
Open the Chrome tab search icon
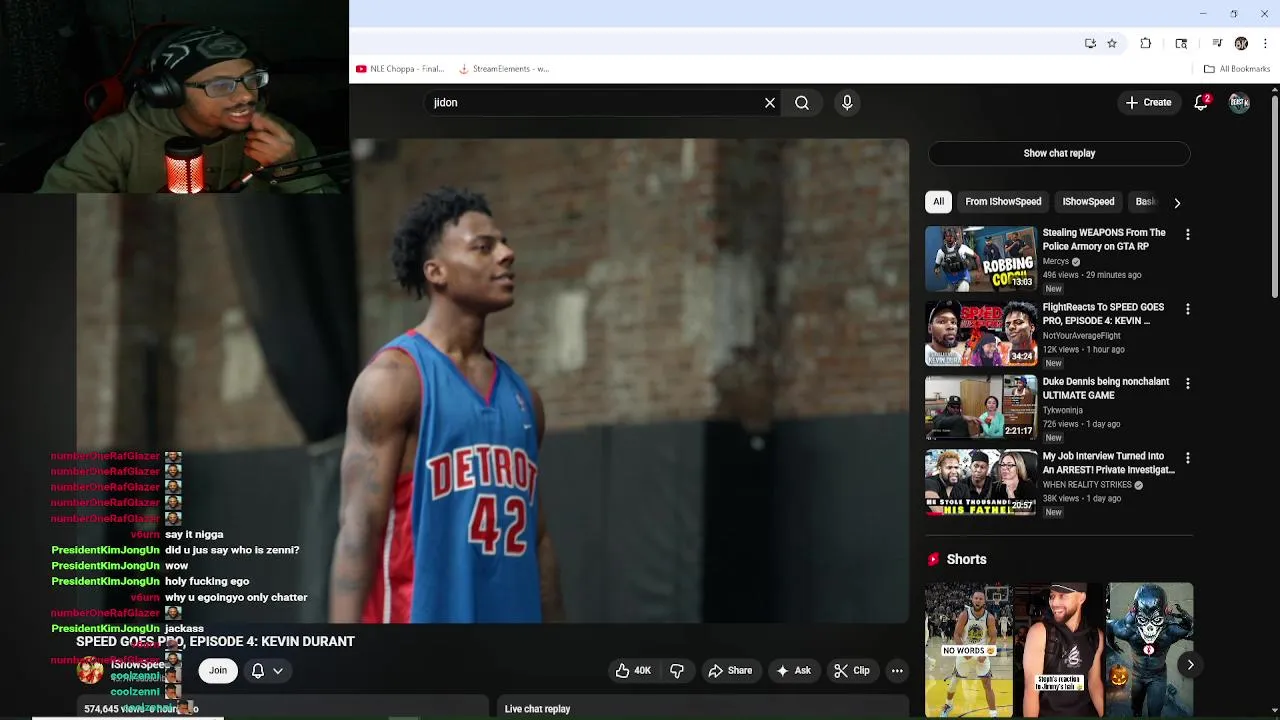click(x=1181, y=43)
